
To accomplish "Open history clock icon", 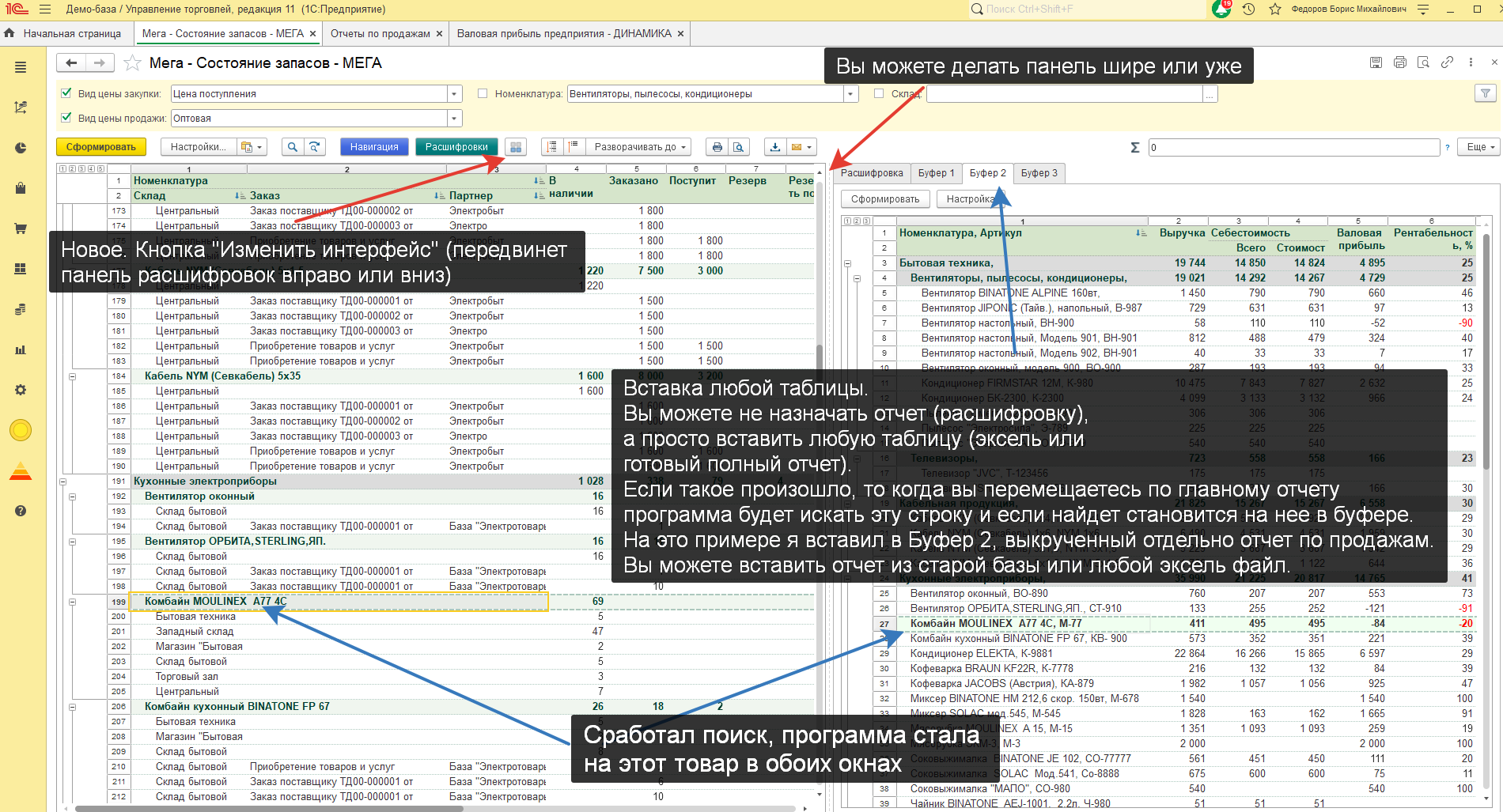I will pos(1248,9).
